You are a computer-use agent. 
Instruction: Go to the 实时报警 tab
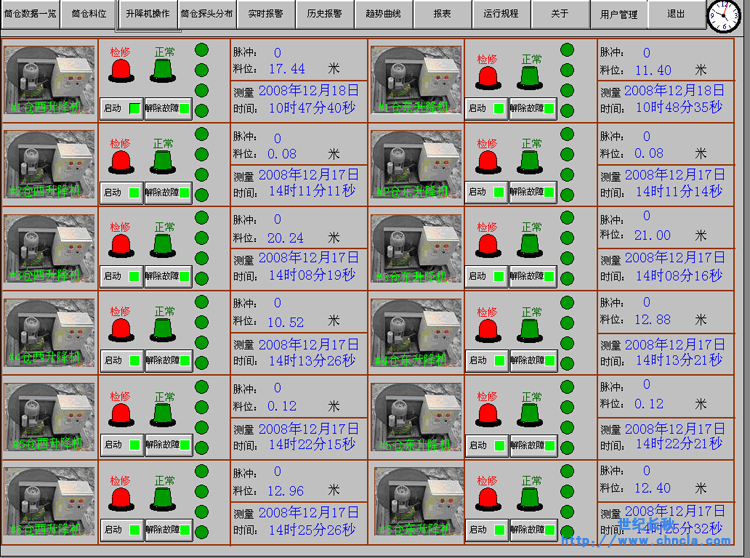[x=265, y=14]
